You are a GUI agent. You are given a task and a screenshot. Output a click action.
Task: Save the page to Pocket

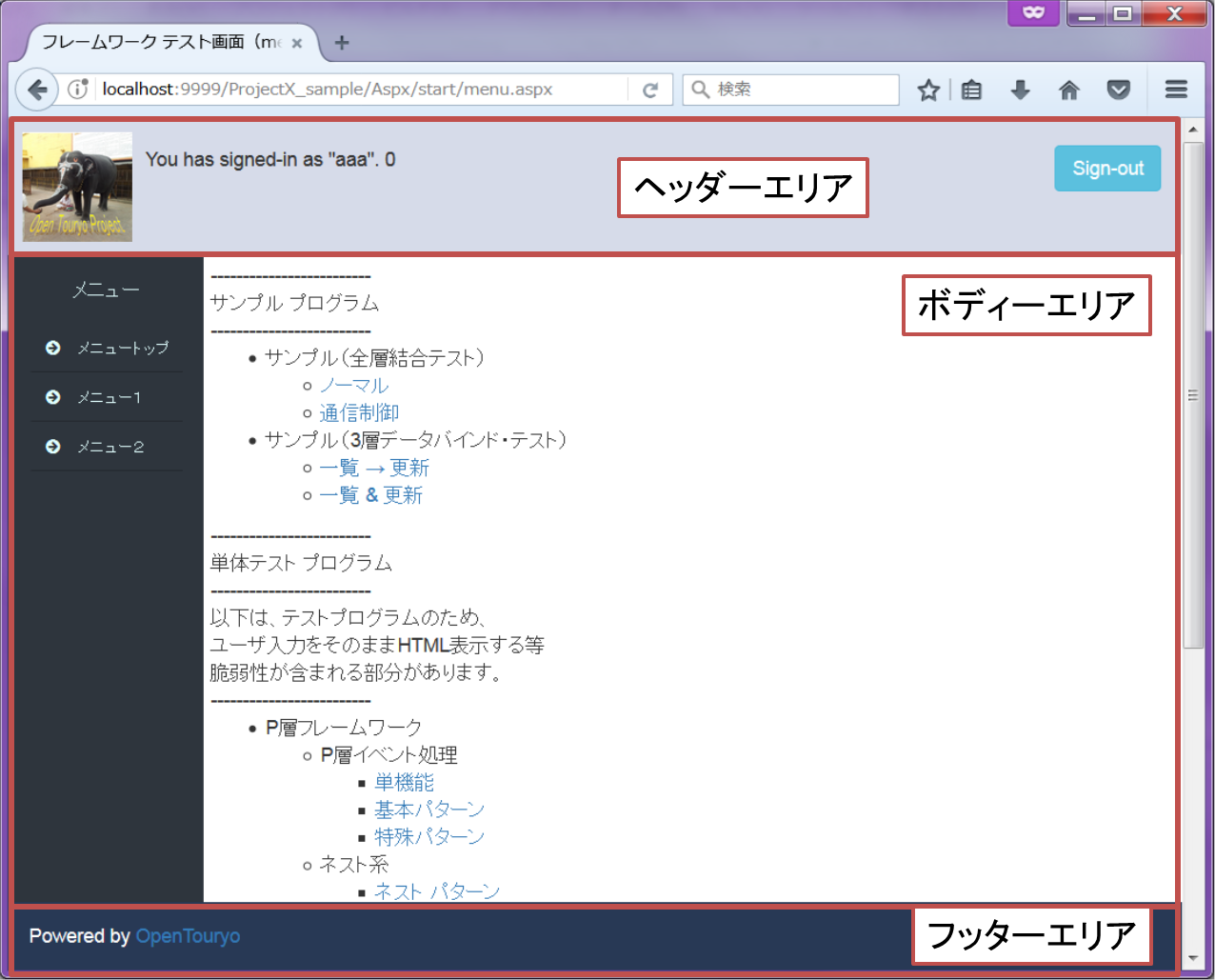point(1119,89)
